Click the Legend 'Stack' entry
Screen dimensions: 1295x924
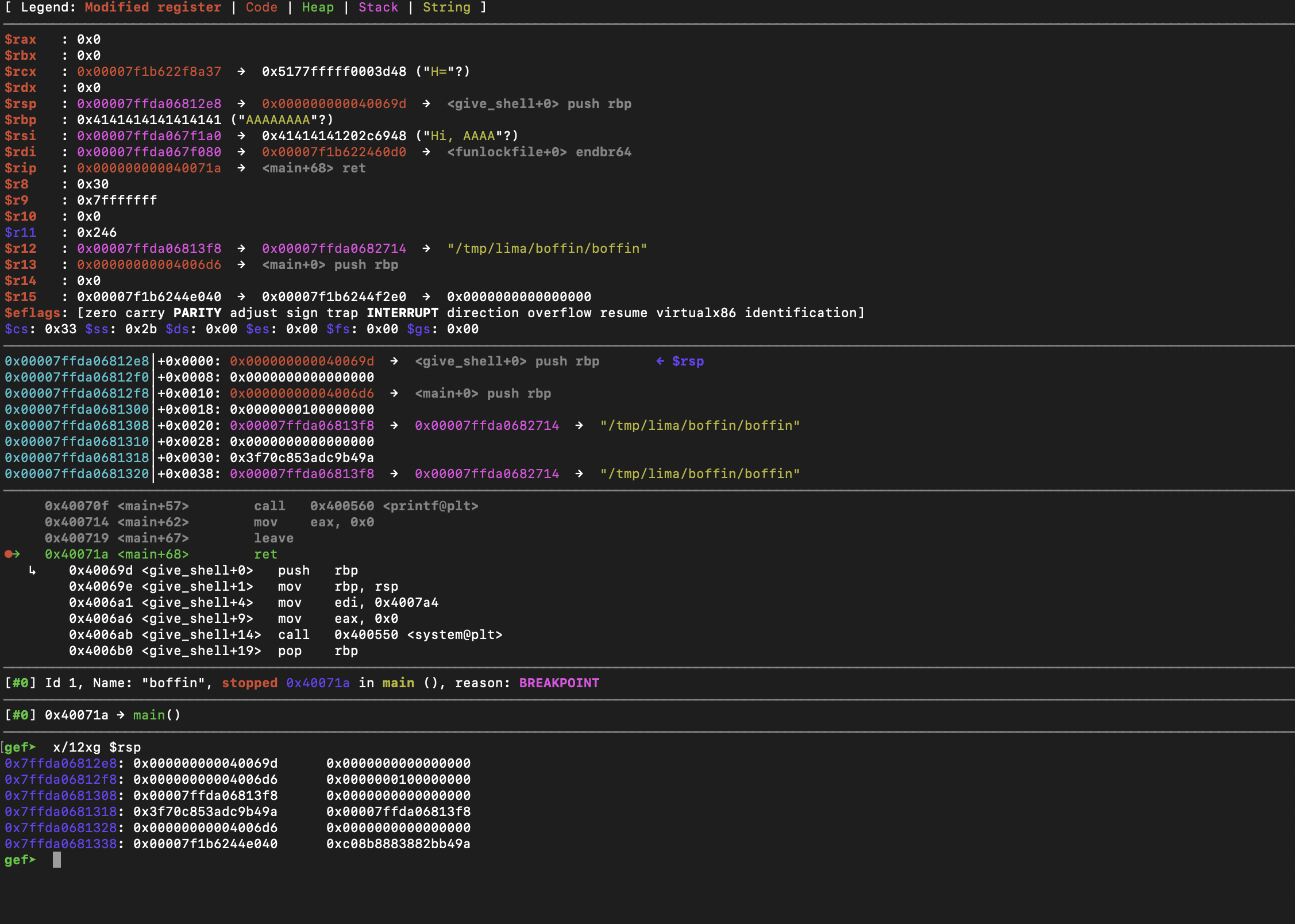tap(378, 7)
